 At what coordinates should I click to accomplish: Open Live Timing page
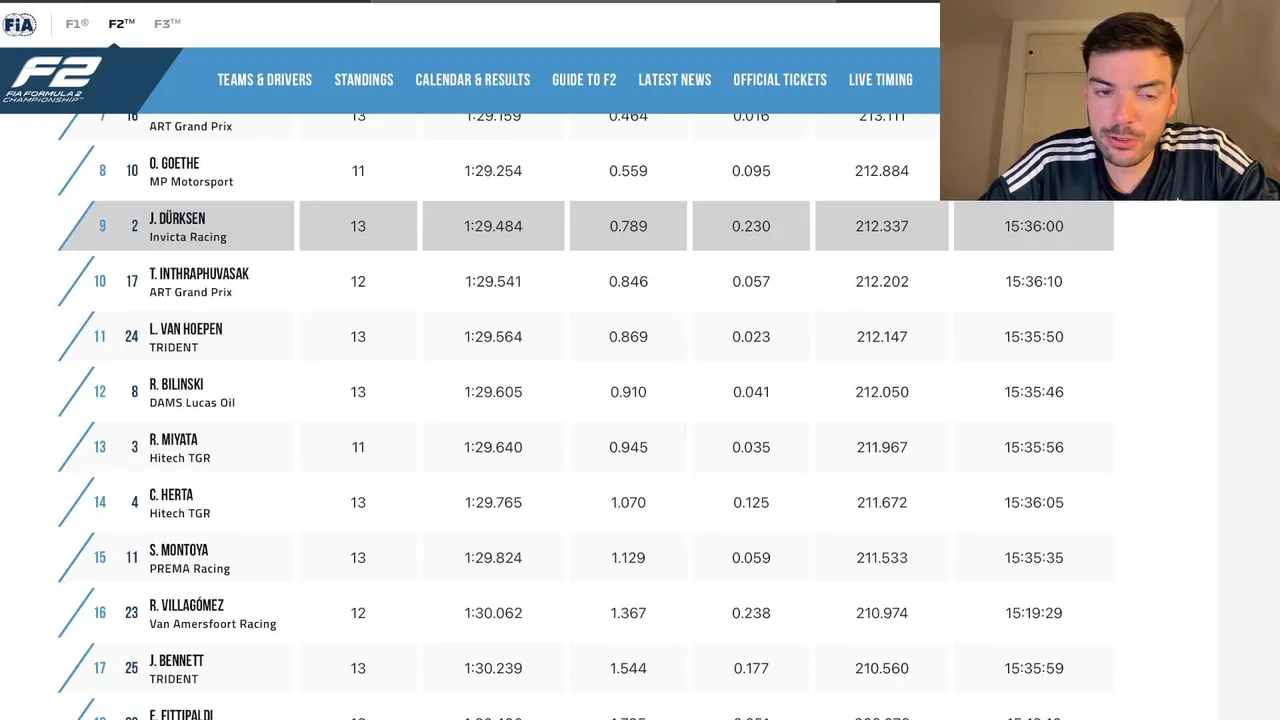tap(881, 80)
